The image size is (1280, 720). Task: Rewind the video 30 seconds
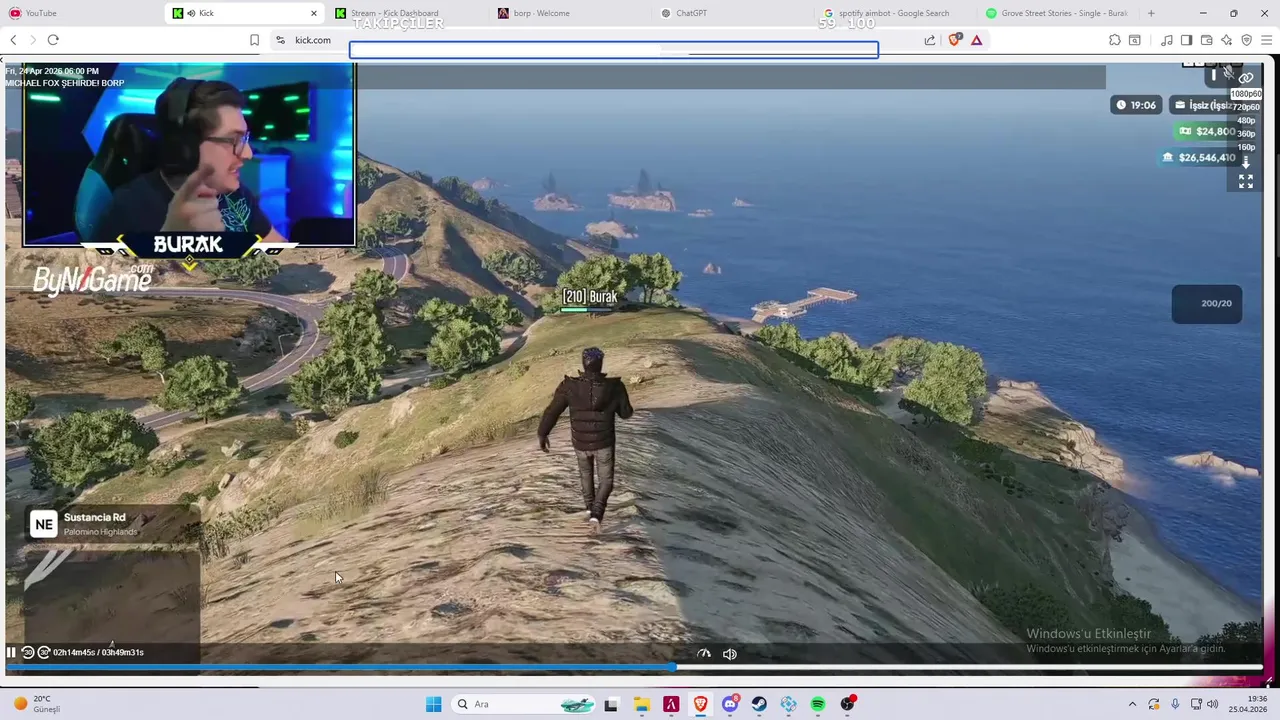[28, 652]
